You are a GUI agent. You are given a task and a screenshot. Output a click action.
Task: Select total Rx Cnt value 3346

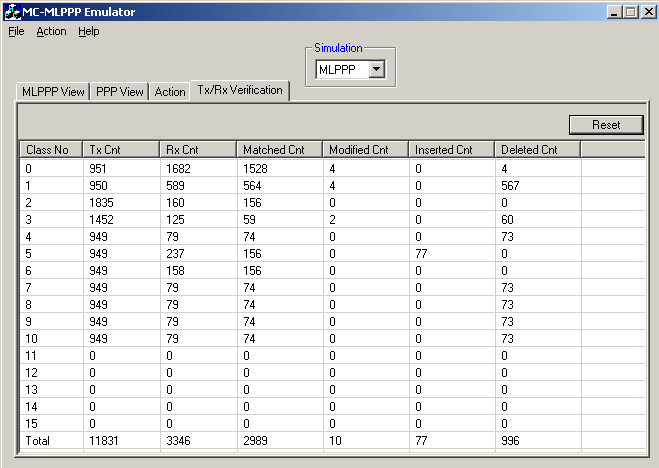coord(178,441)
